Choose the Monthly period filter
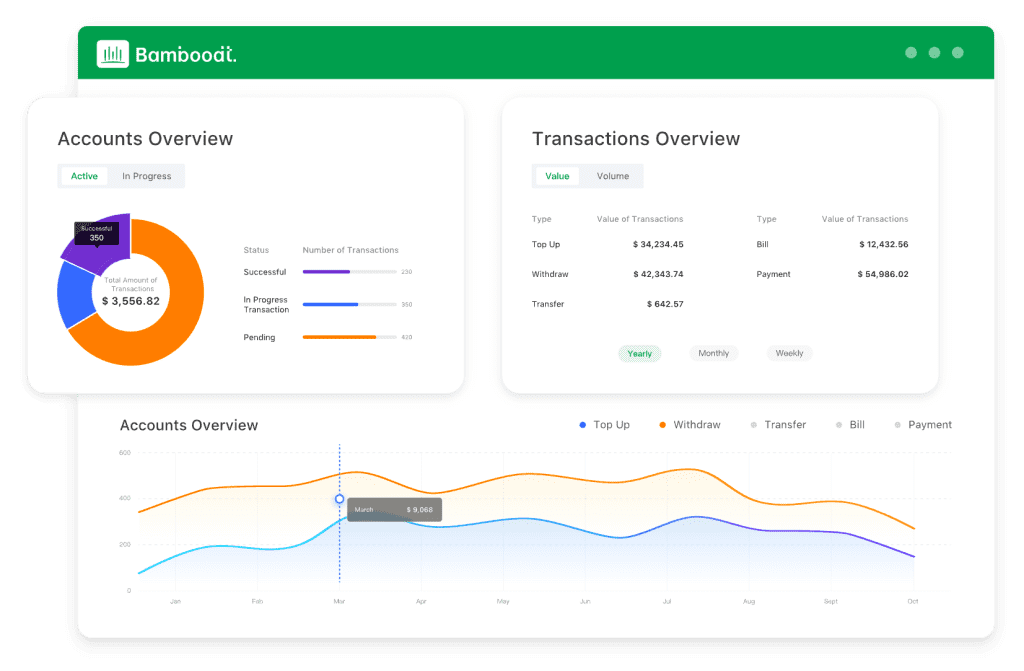The height and width of the screenshot is (671, 1024). click(x=714, y=353)
